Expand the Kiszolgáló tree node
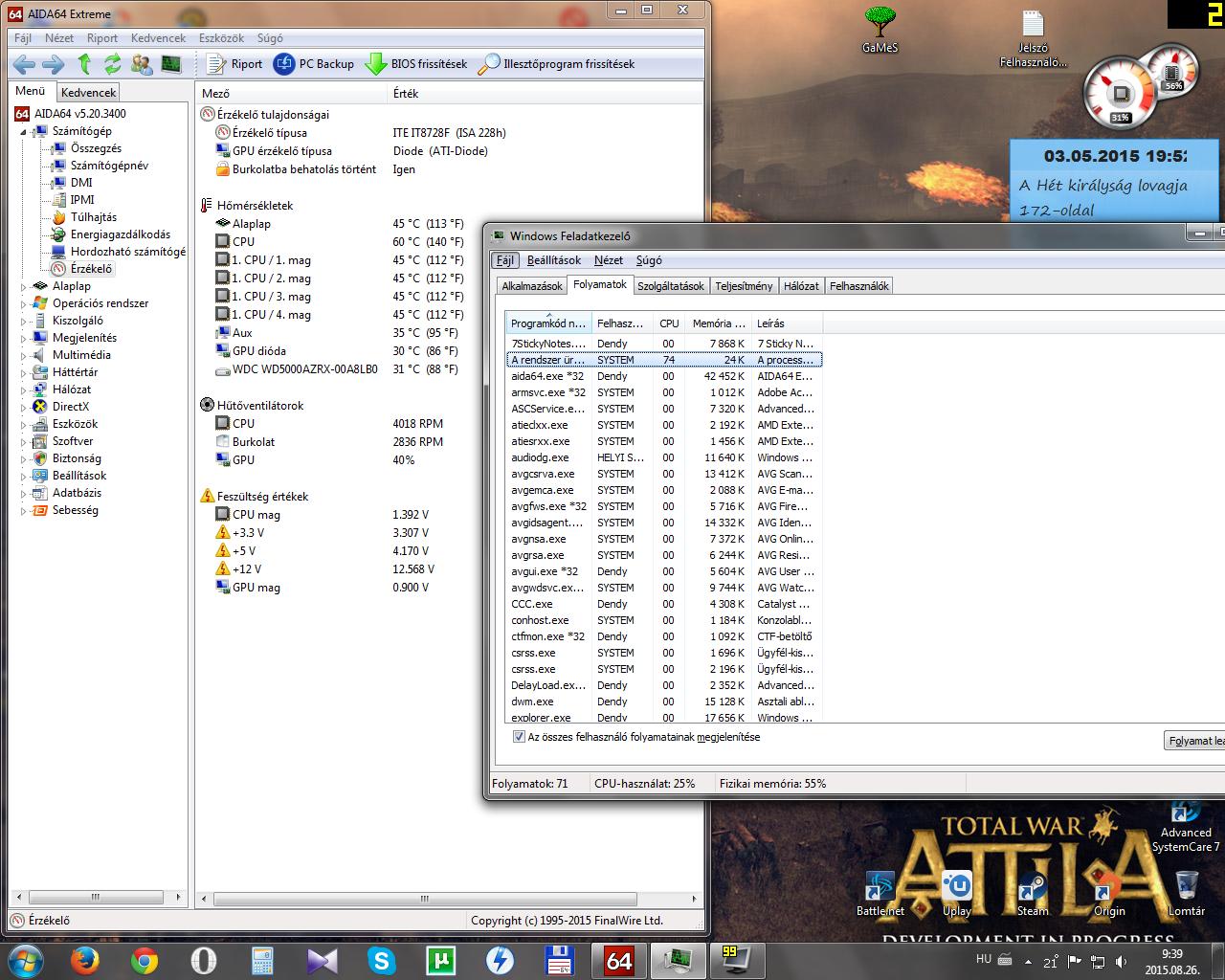Viewport: 1225px width, 980px height. point(24,321)
